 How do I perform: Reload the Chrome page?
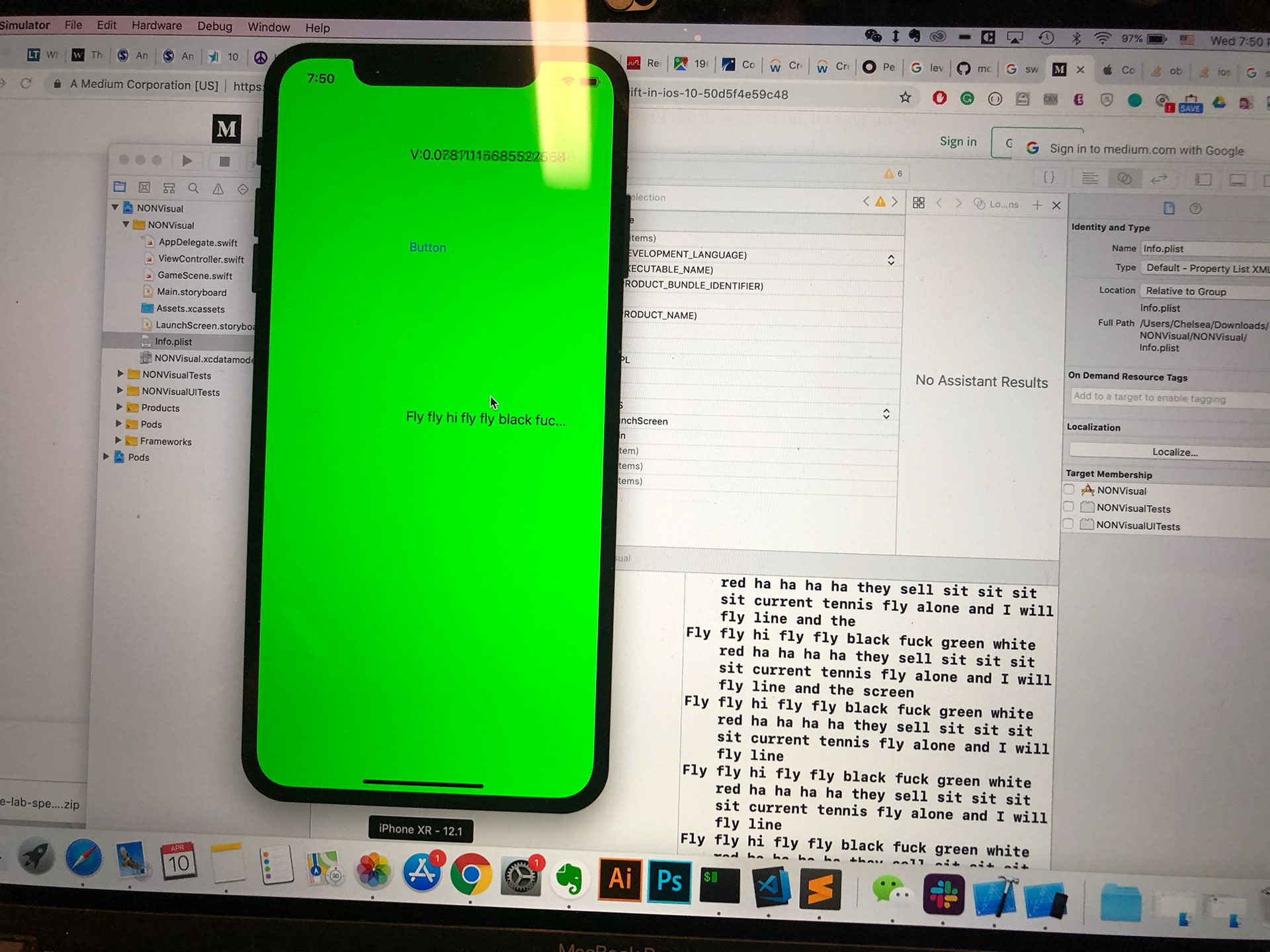(26, 83)
